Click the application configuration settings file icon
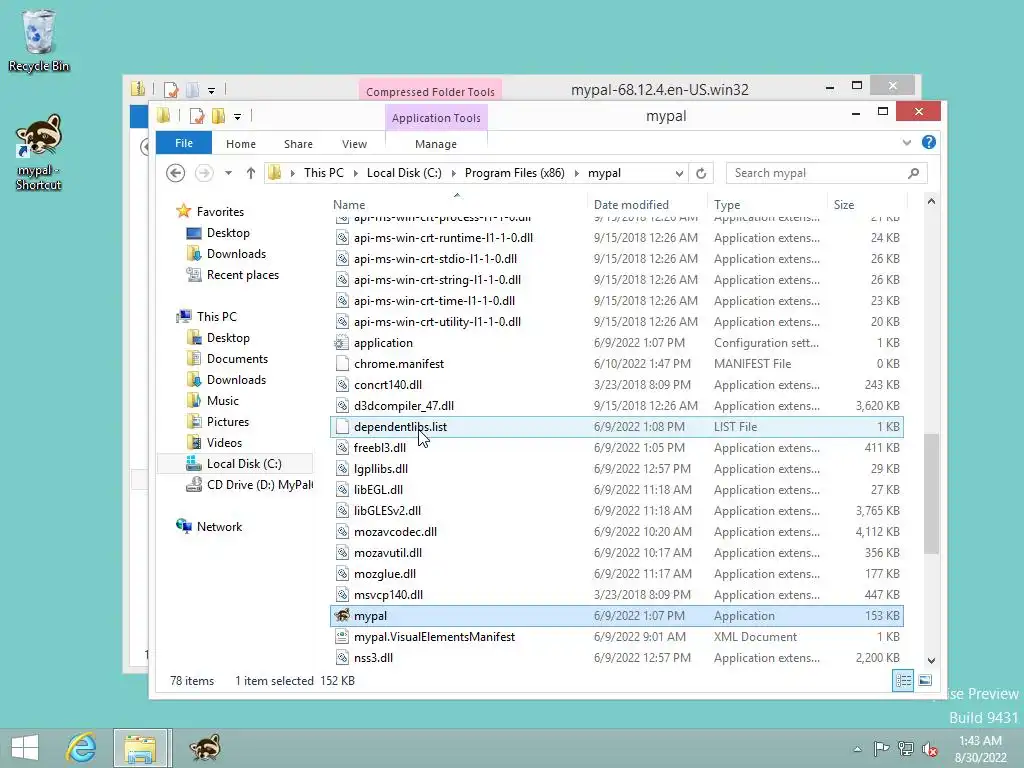 click(x=342, y=343)
